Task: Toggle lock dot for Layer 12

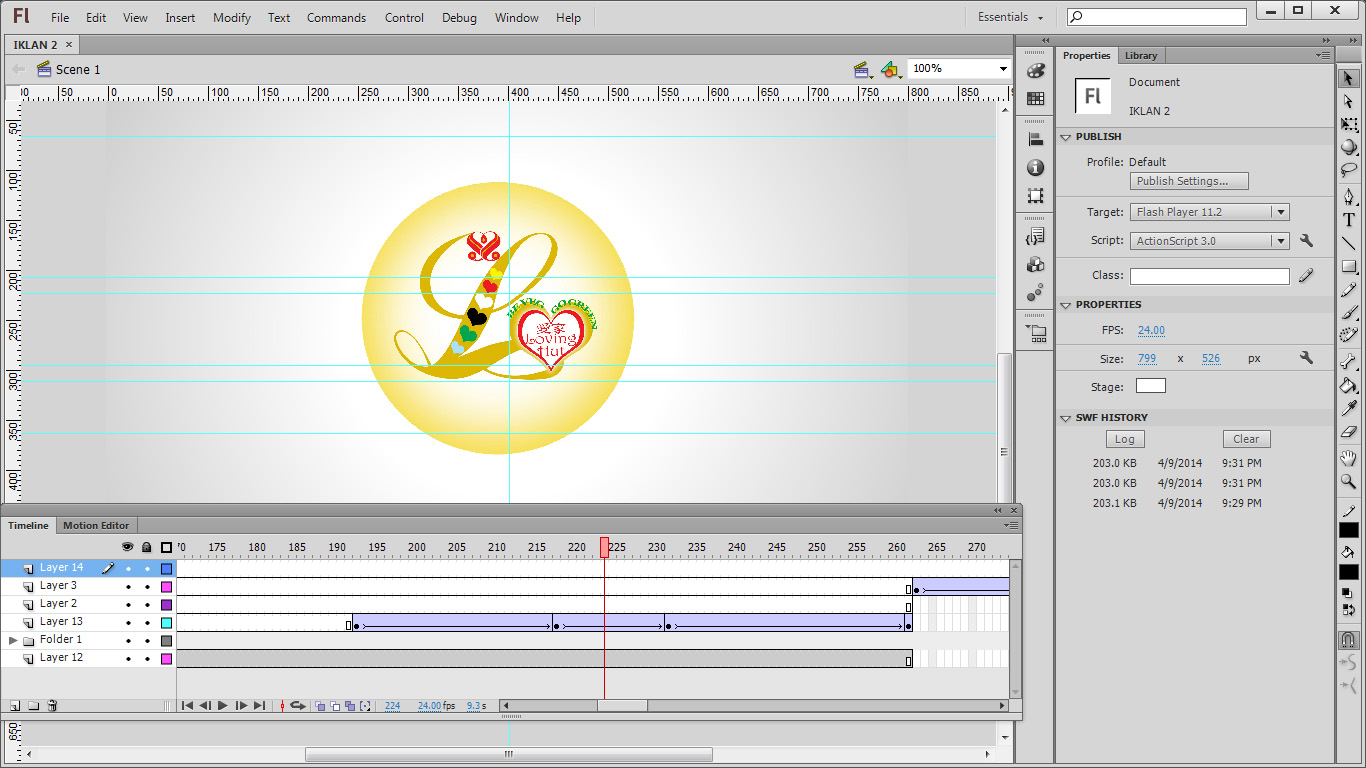Action: pyautogui.click(x=147, y=659)
